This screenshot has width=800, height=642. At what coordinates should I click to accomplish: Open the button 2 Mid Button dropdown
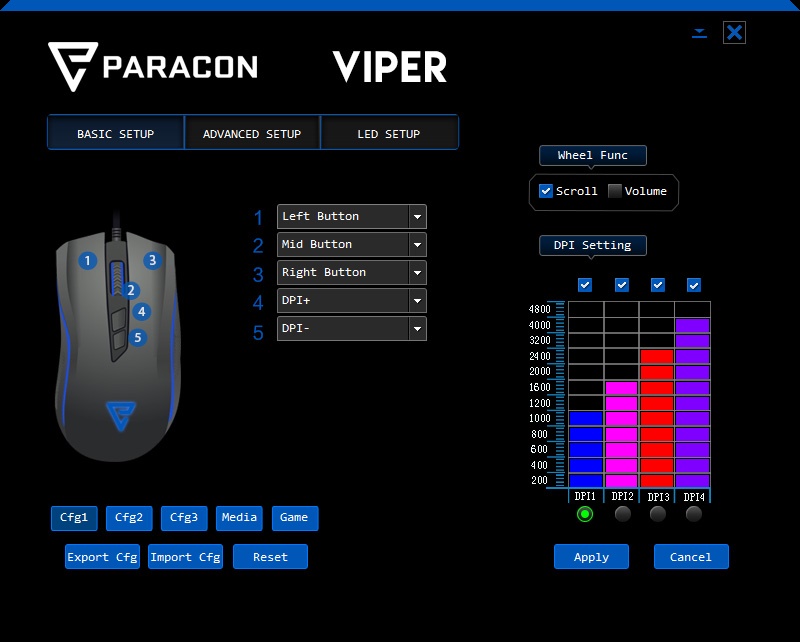click(x=352, y=244)
